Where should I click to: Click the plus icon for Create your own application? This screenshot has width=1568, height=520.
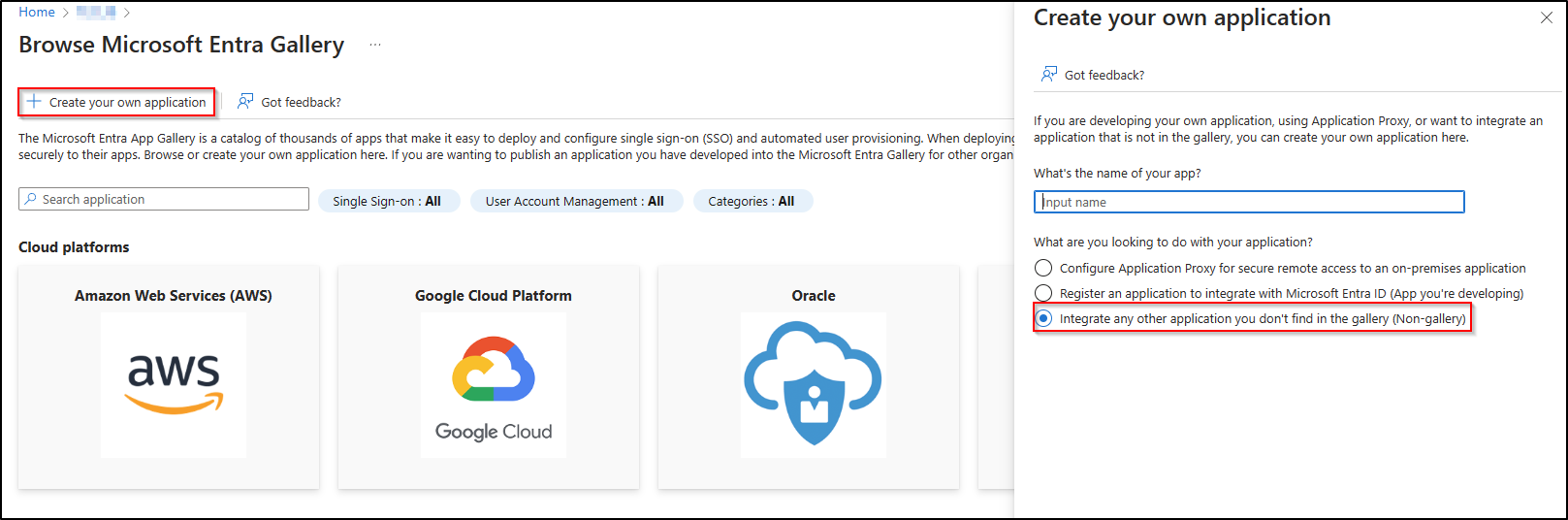[34, 102]
